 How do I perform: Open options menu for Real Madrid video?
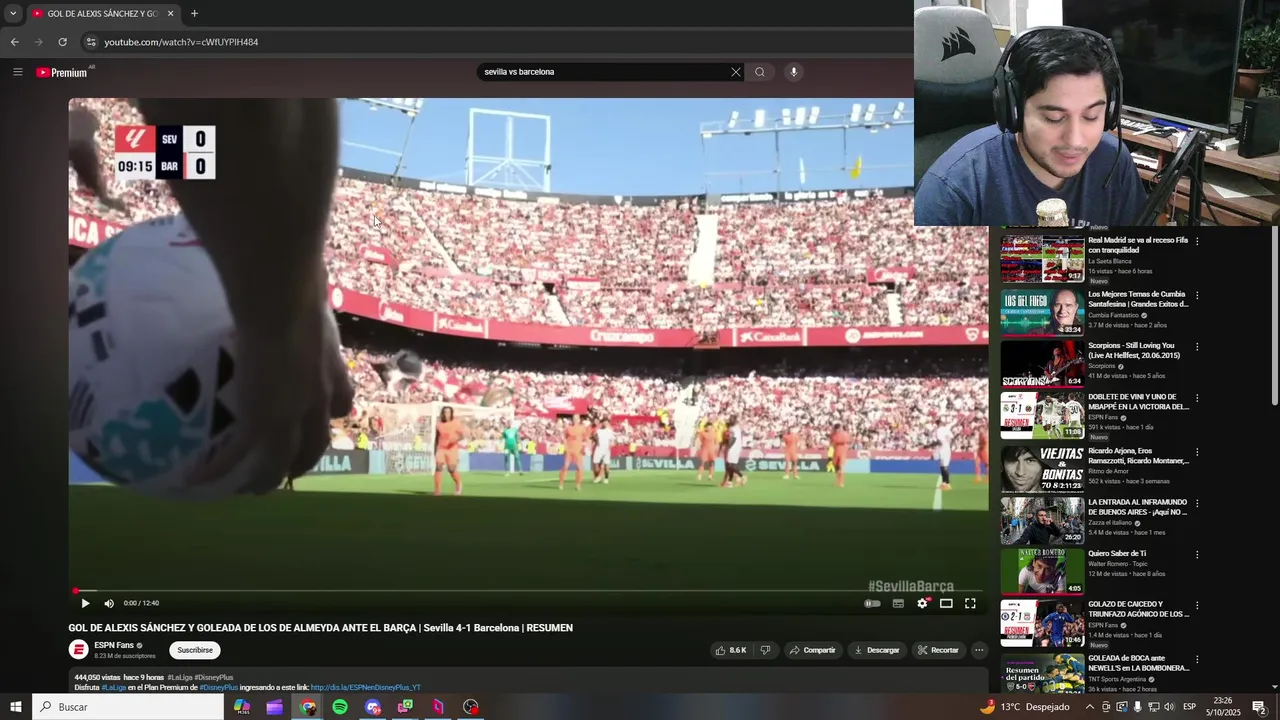tap(1197, 241)
